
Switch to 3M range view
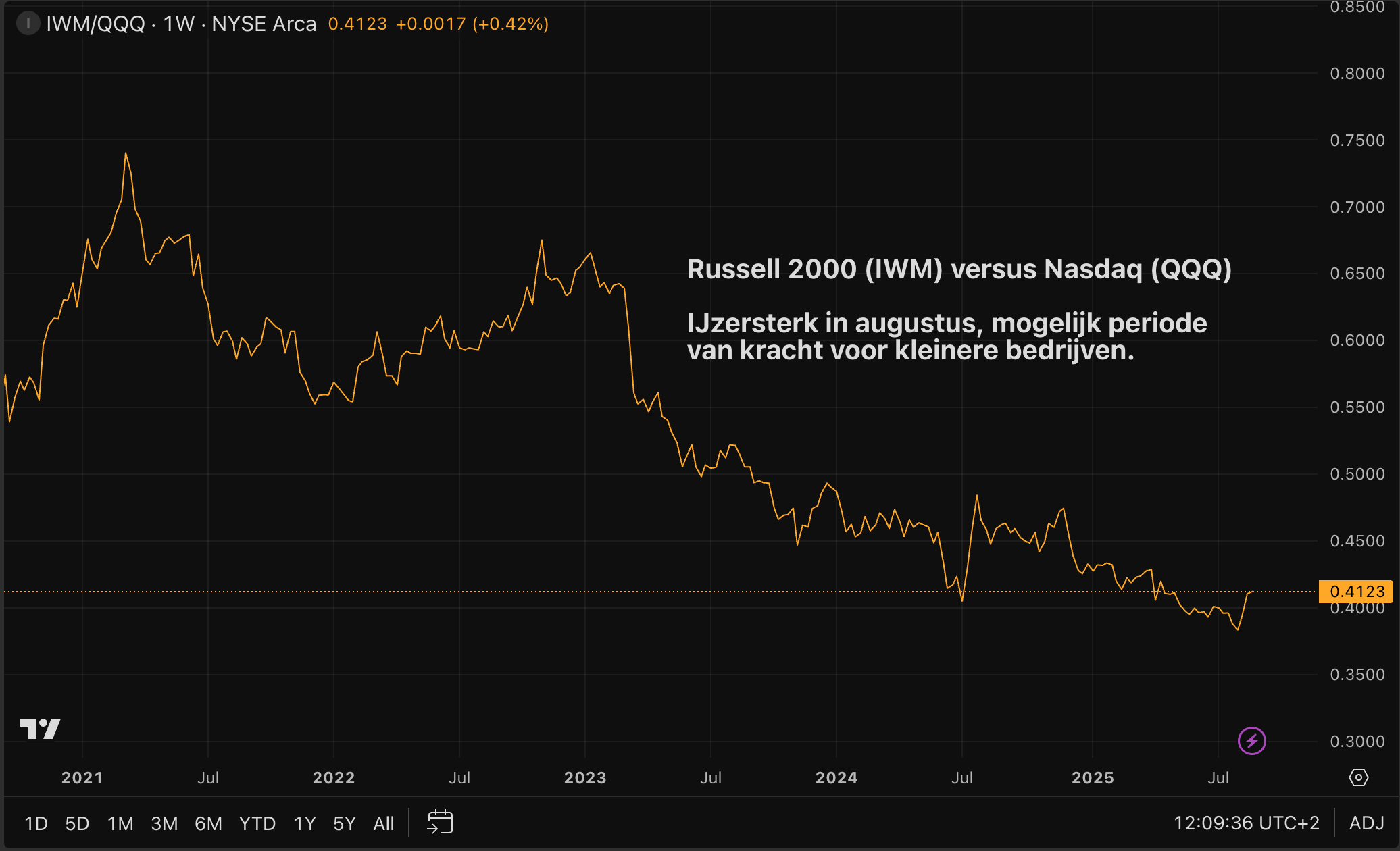point(164,823)
